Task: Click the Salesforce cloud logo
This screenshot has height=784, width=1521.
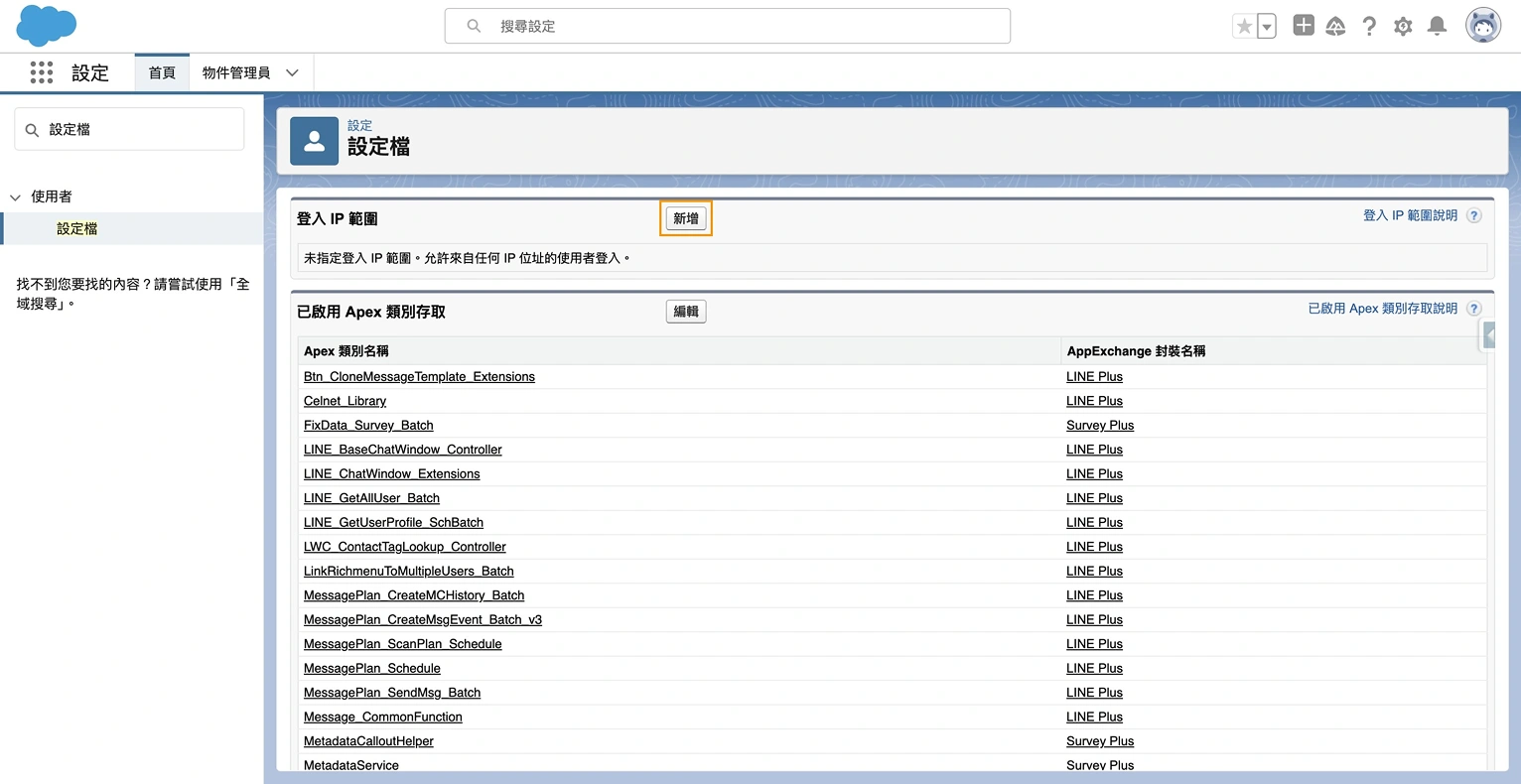Action: 46,25
